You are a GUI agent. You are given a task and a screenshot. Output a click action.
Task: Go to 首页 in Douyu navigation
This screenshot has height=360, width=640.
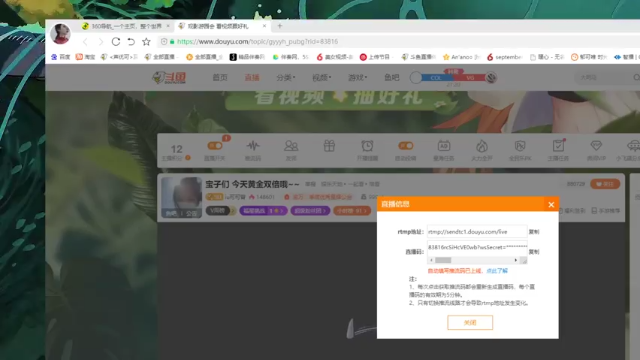[x=220, y=78]
